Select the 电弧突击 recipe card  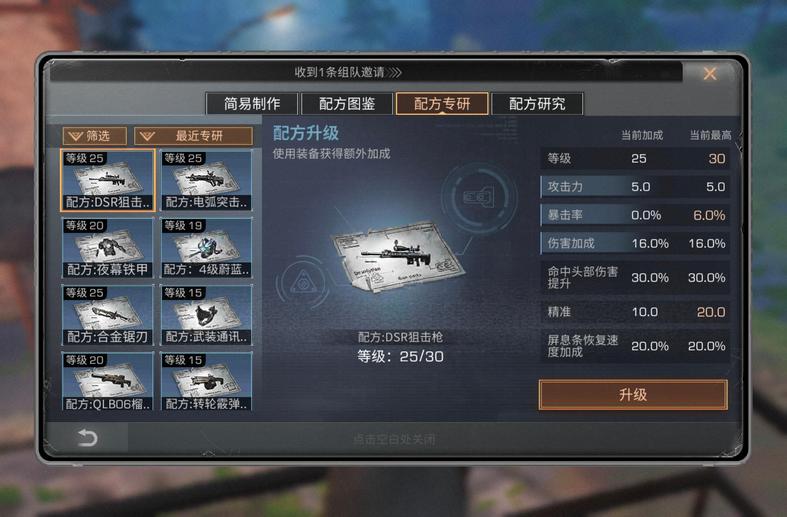[x=206, y=180]
